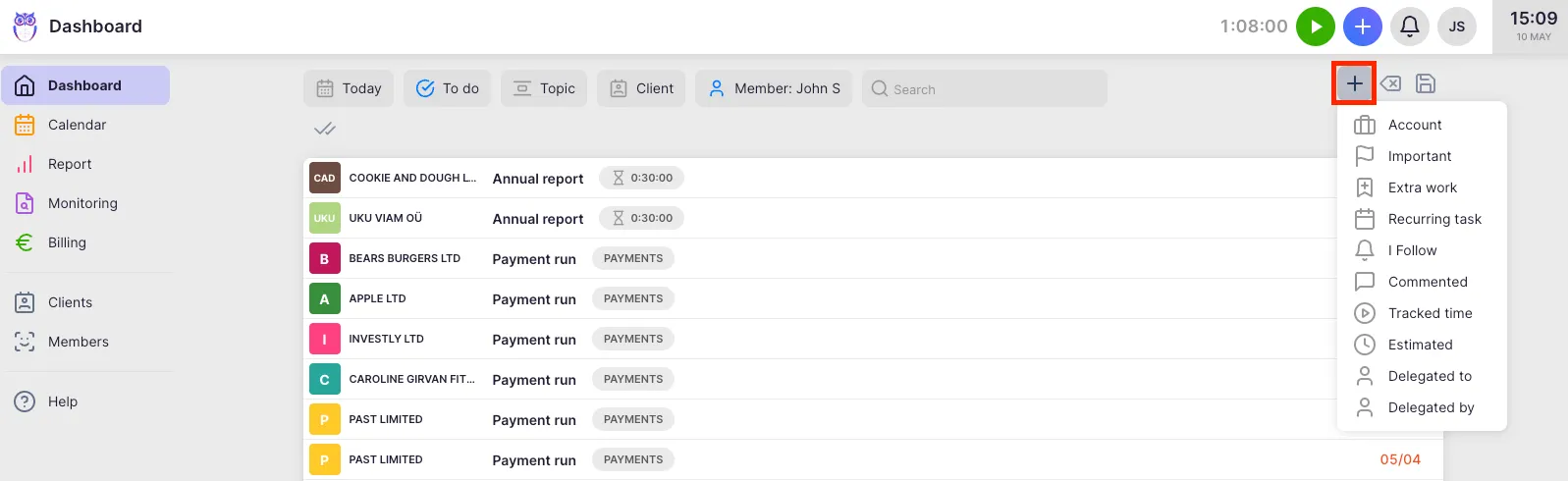Toggle the To do filter
The image size is (1568, 481).
point(447,88)
